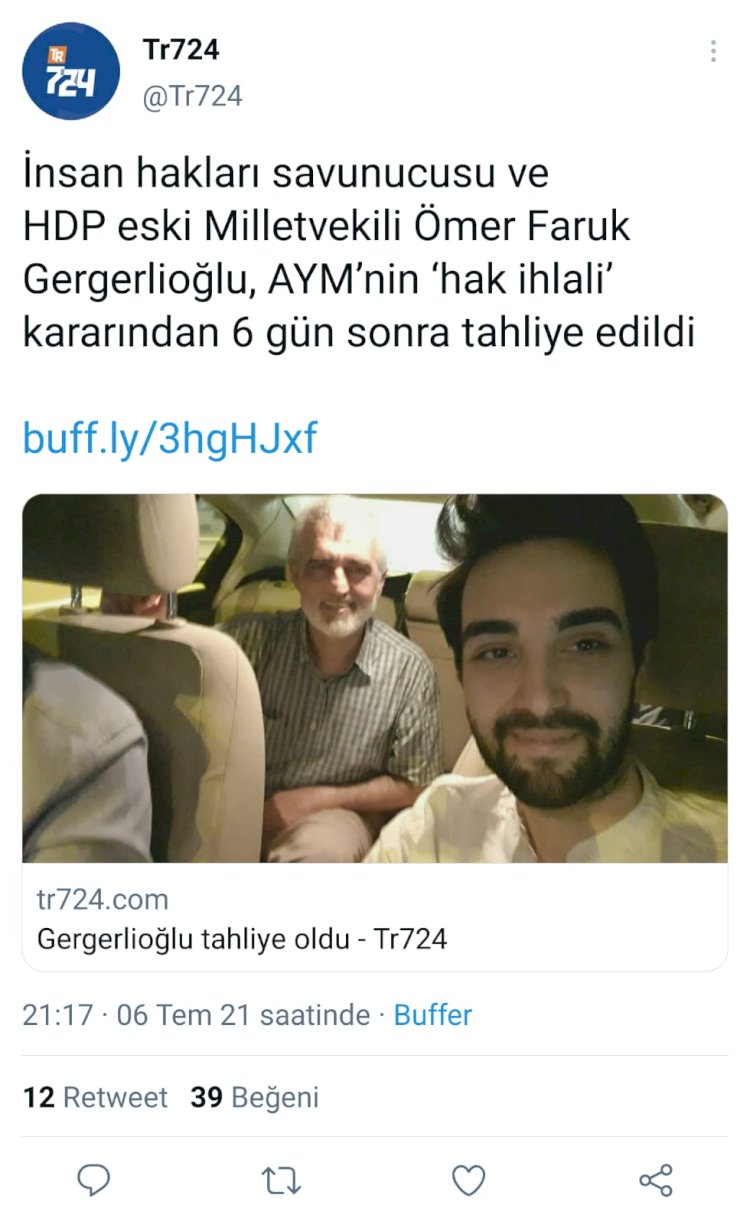Open the three-dot tweet options menu
The height and width of the screenshot is (1224, 750).
coord(713,52)
